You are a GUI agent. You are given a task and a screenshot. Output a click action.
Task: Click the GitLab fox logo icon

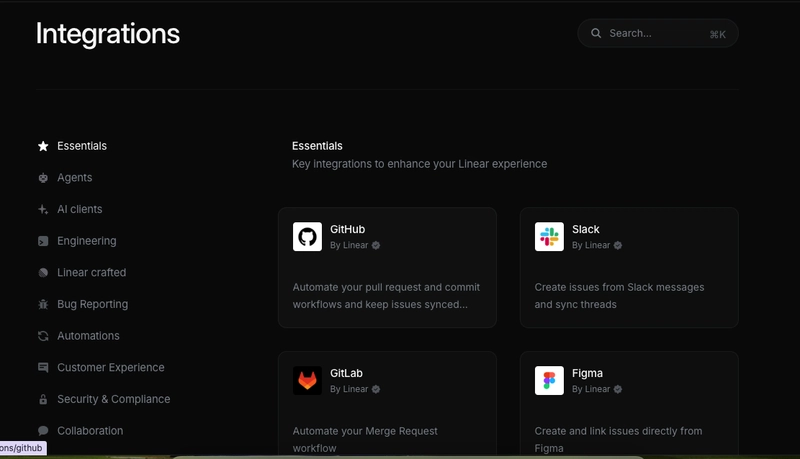pos(307,381)
